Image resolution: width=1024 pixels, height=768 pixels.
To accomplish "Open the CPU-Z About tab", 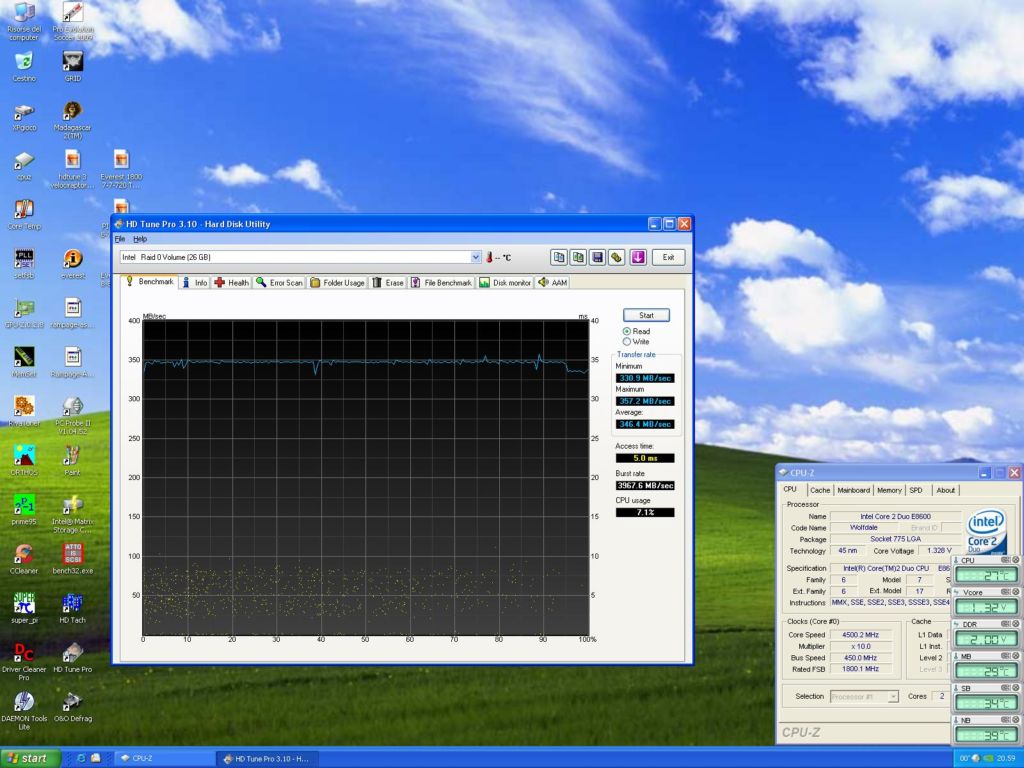I will tap(945, 490).
